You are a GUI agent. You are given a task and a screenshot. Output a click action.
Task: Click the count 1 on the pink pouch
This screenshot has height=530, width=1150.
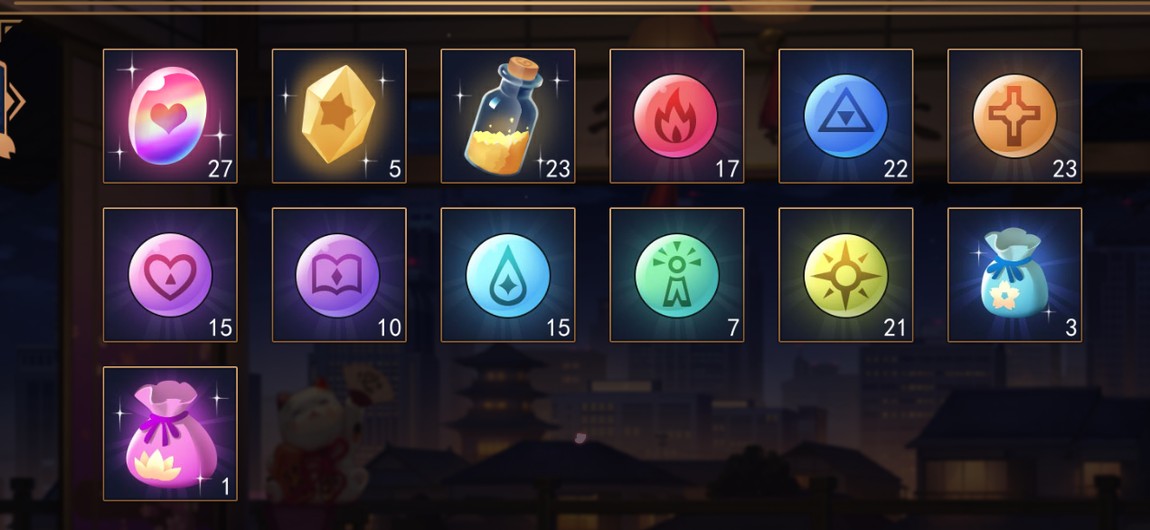pyautogui.click(x=225, y=487)
